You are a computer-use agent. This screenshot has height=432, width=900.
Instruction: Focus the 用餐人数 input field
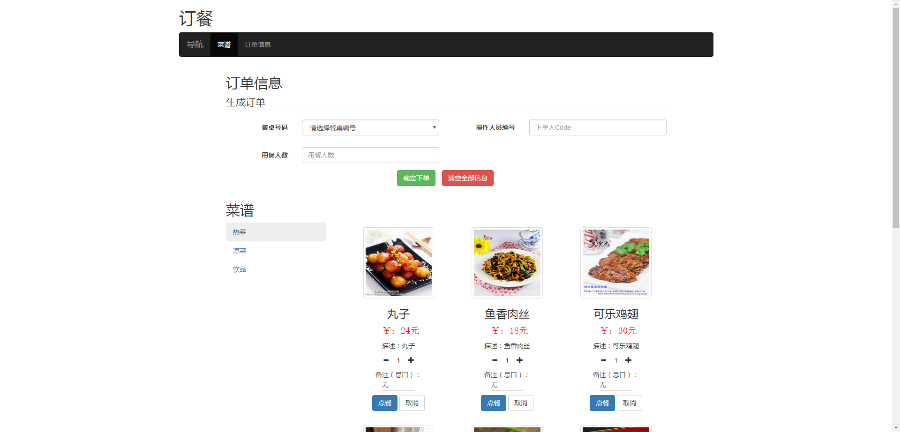(x=370, y=155)
